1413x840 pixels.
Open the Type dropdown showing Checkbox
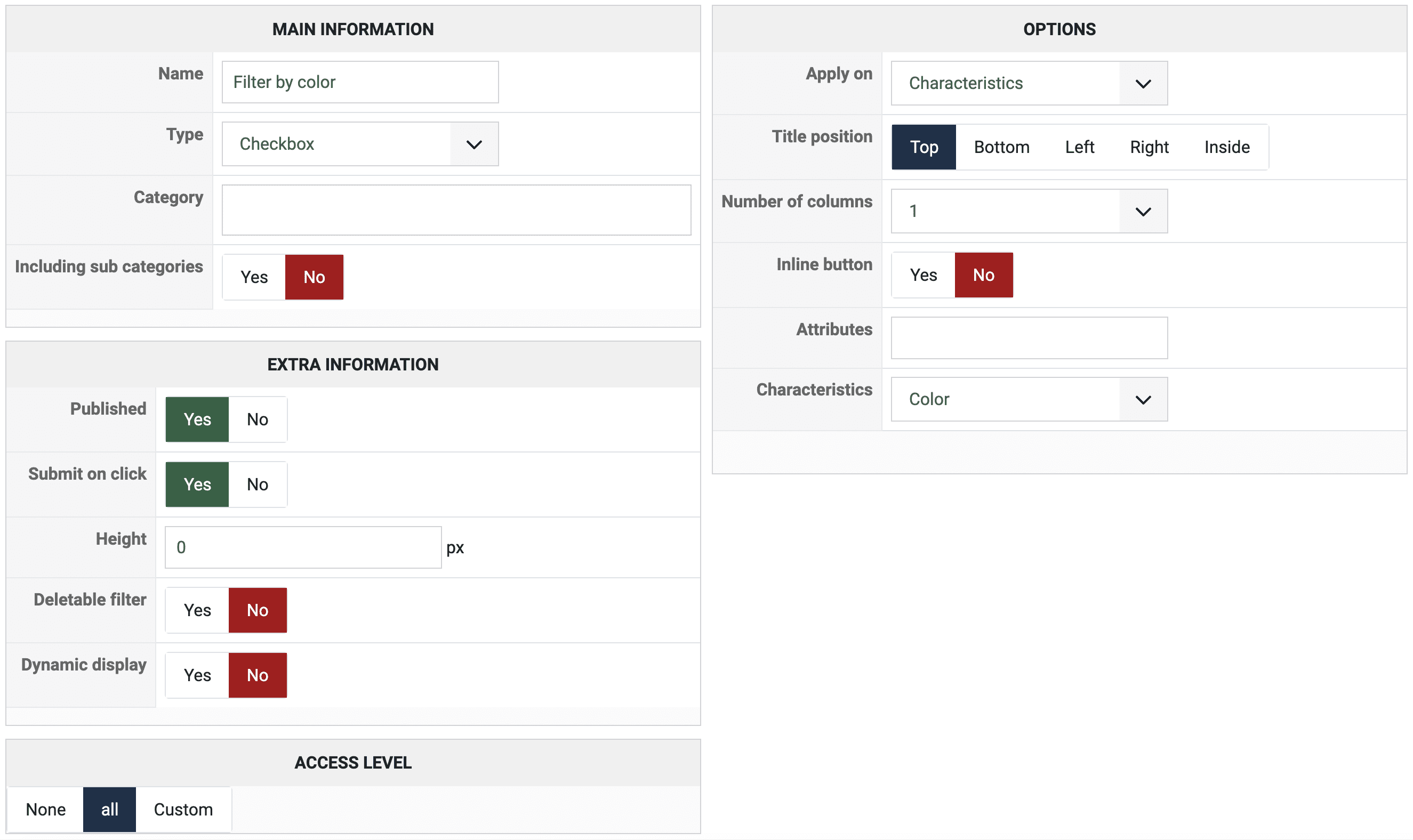coord(360,144)
